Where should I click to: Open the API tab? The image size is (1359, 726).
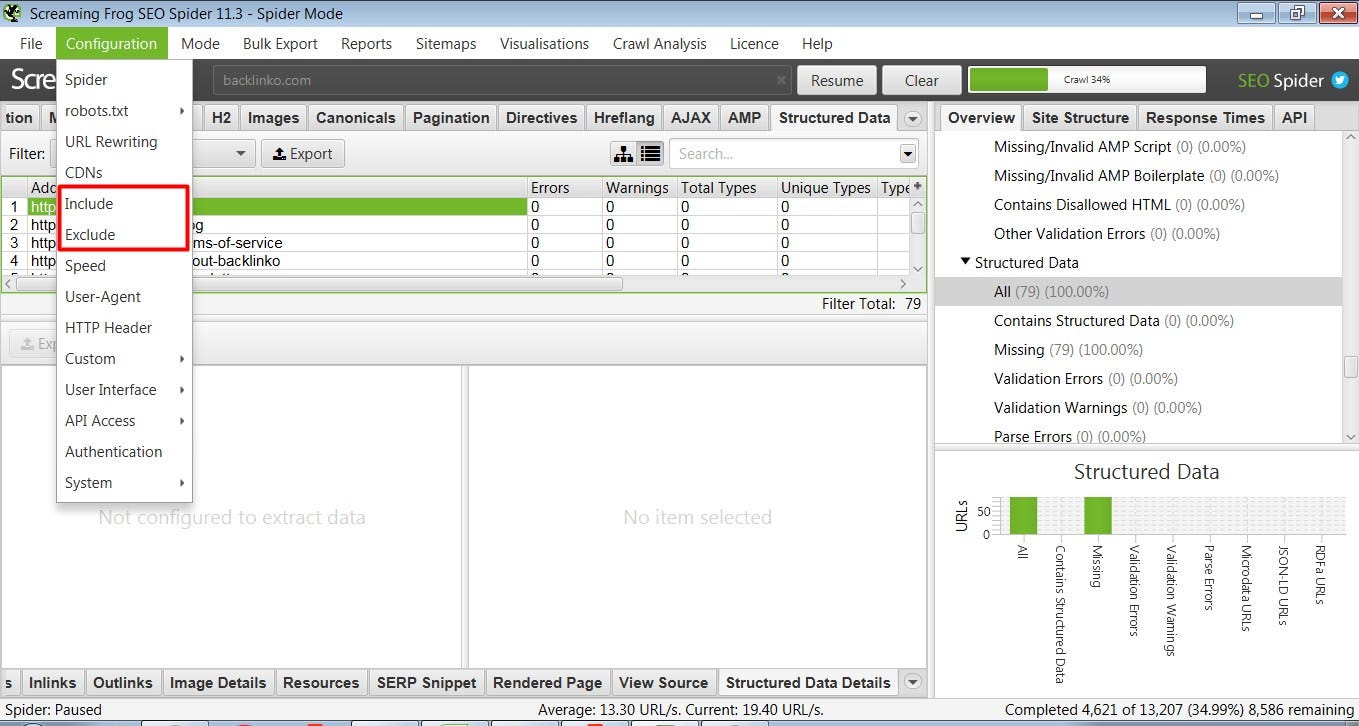(1294, 118)
